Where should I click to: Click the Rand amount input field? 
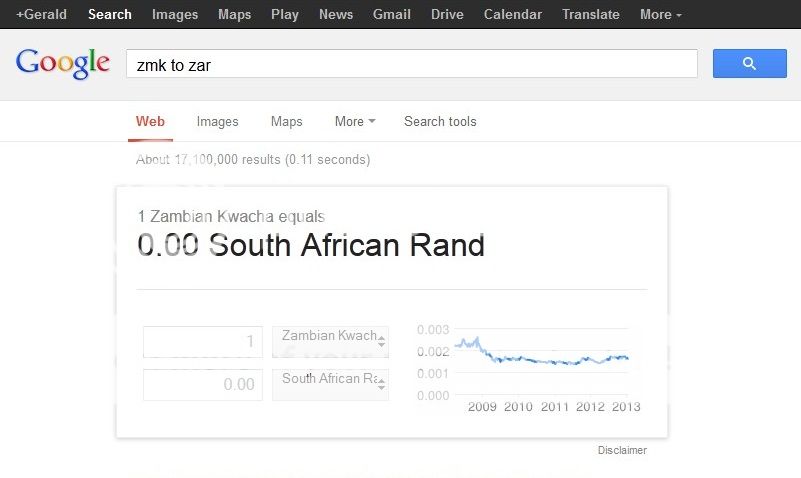tap(203, 385)
